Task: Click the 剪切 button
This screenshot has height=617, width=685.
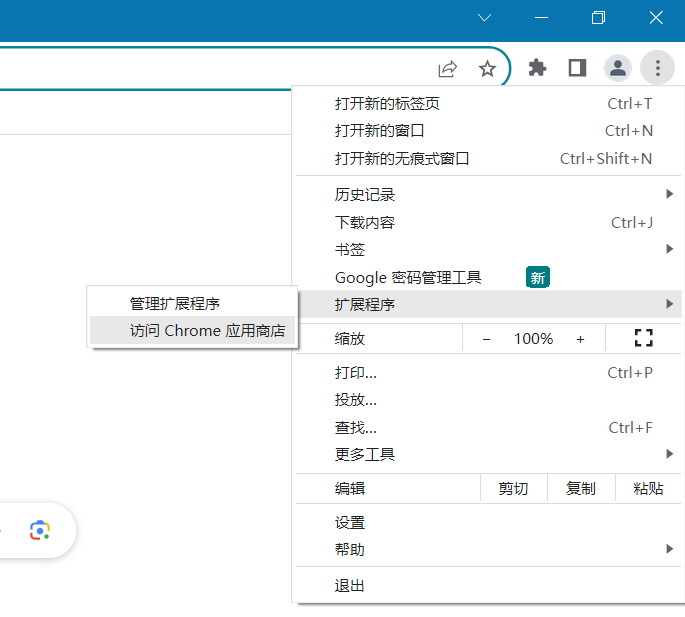Action: point(514,488)
